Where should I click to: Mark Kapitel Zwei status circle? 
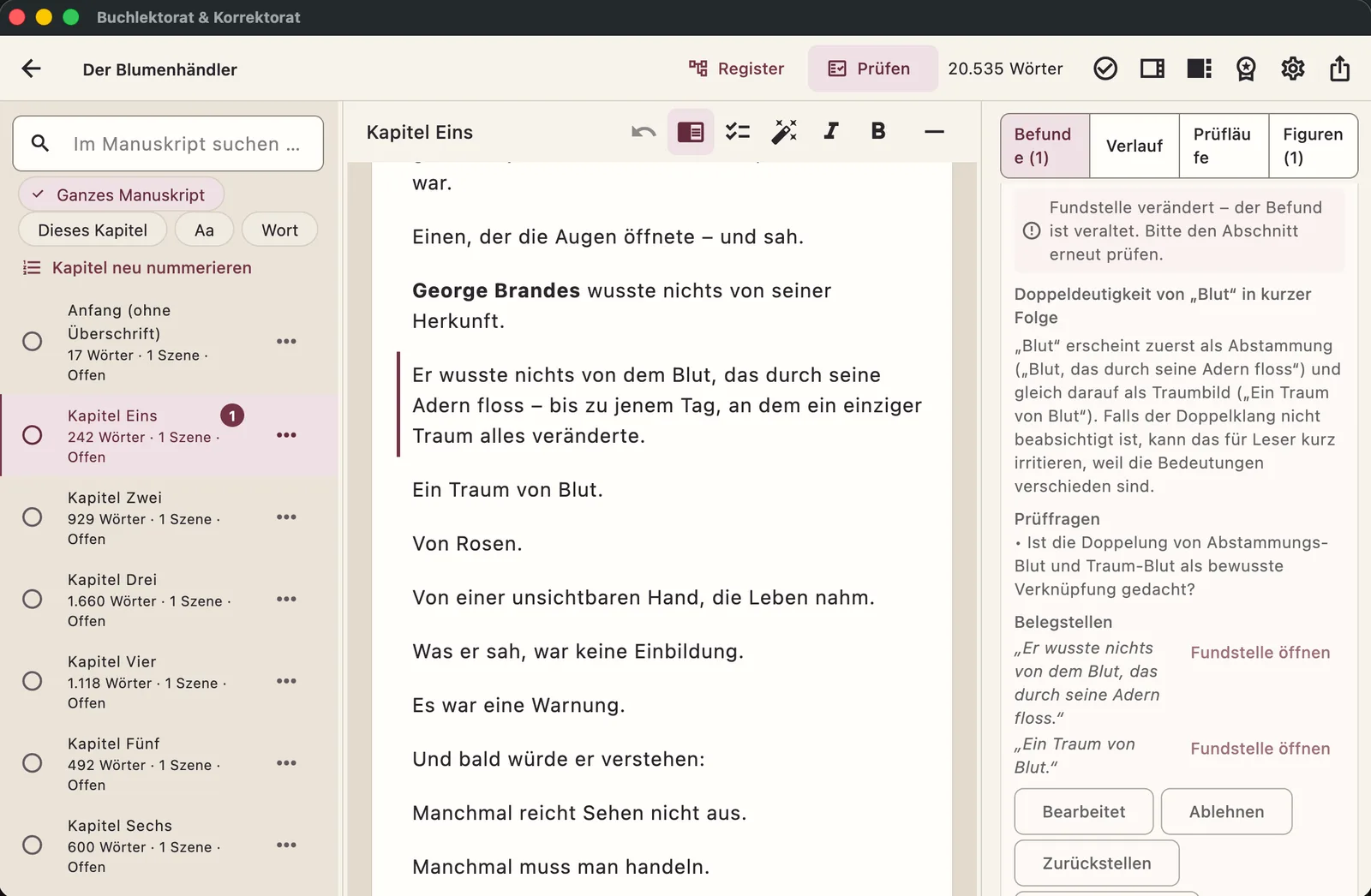point(33,517)
